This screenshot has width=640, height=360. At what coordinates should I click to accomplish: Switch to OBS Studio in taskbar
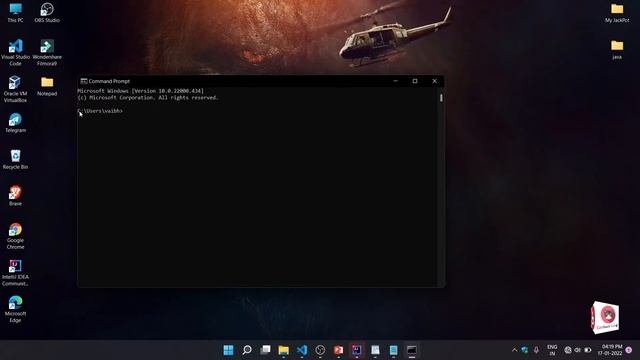[x=320, y=350]
